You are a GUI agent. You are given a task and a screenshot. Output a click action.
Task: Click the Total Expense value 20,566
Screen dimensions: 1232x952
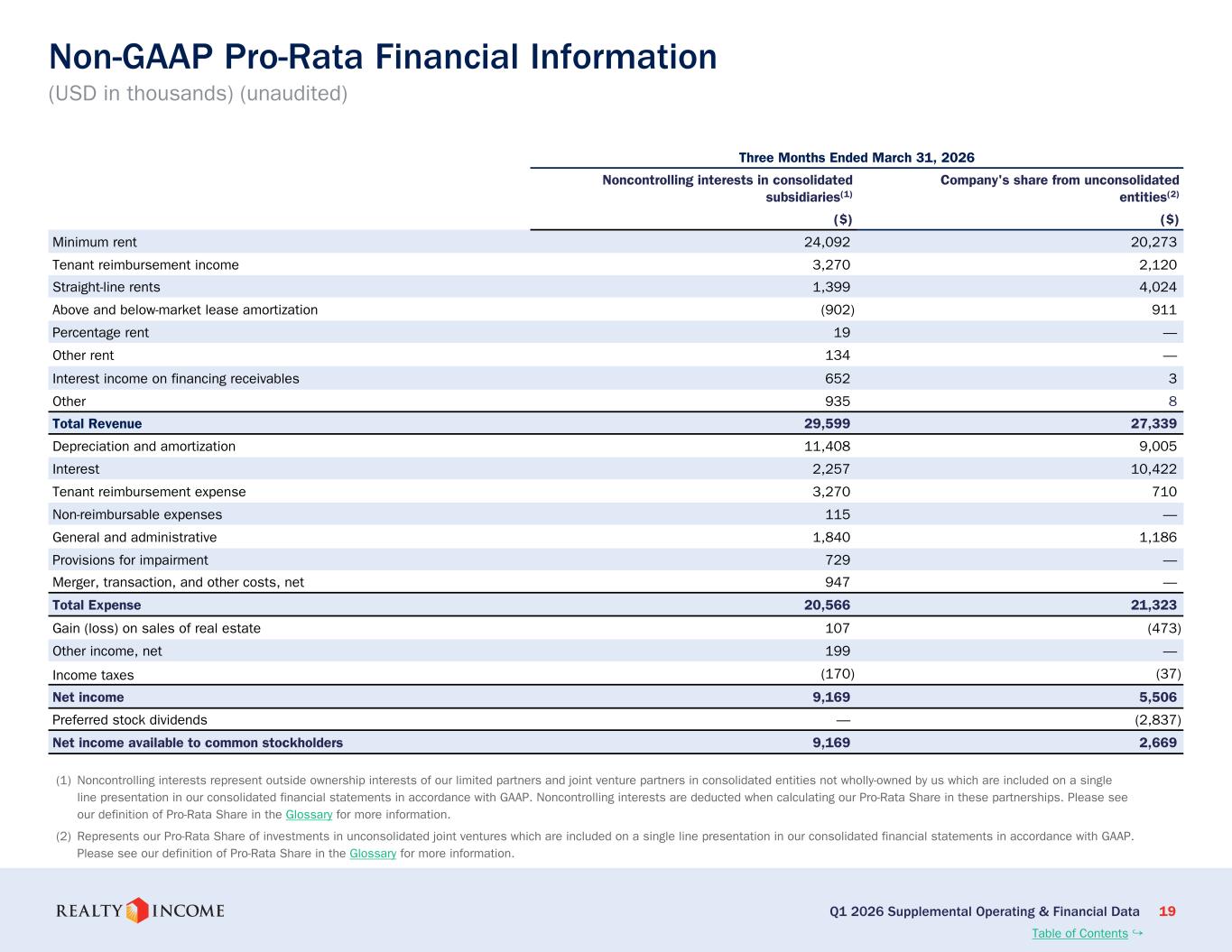827,605
